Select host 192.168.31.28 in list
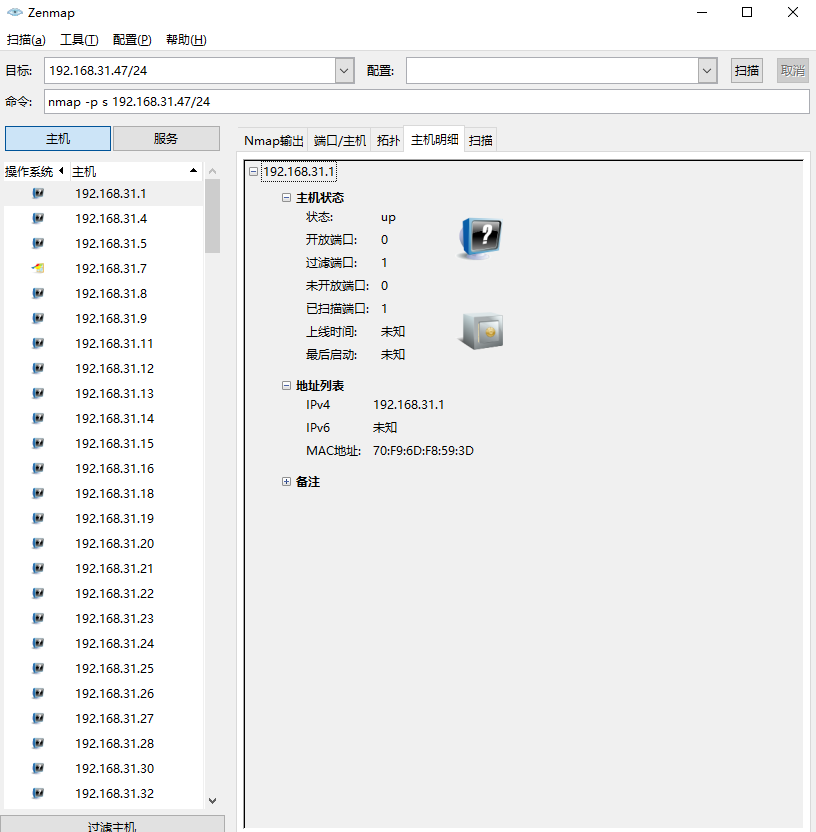816x832 pixels. point(103,743)
